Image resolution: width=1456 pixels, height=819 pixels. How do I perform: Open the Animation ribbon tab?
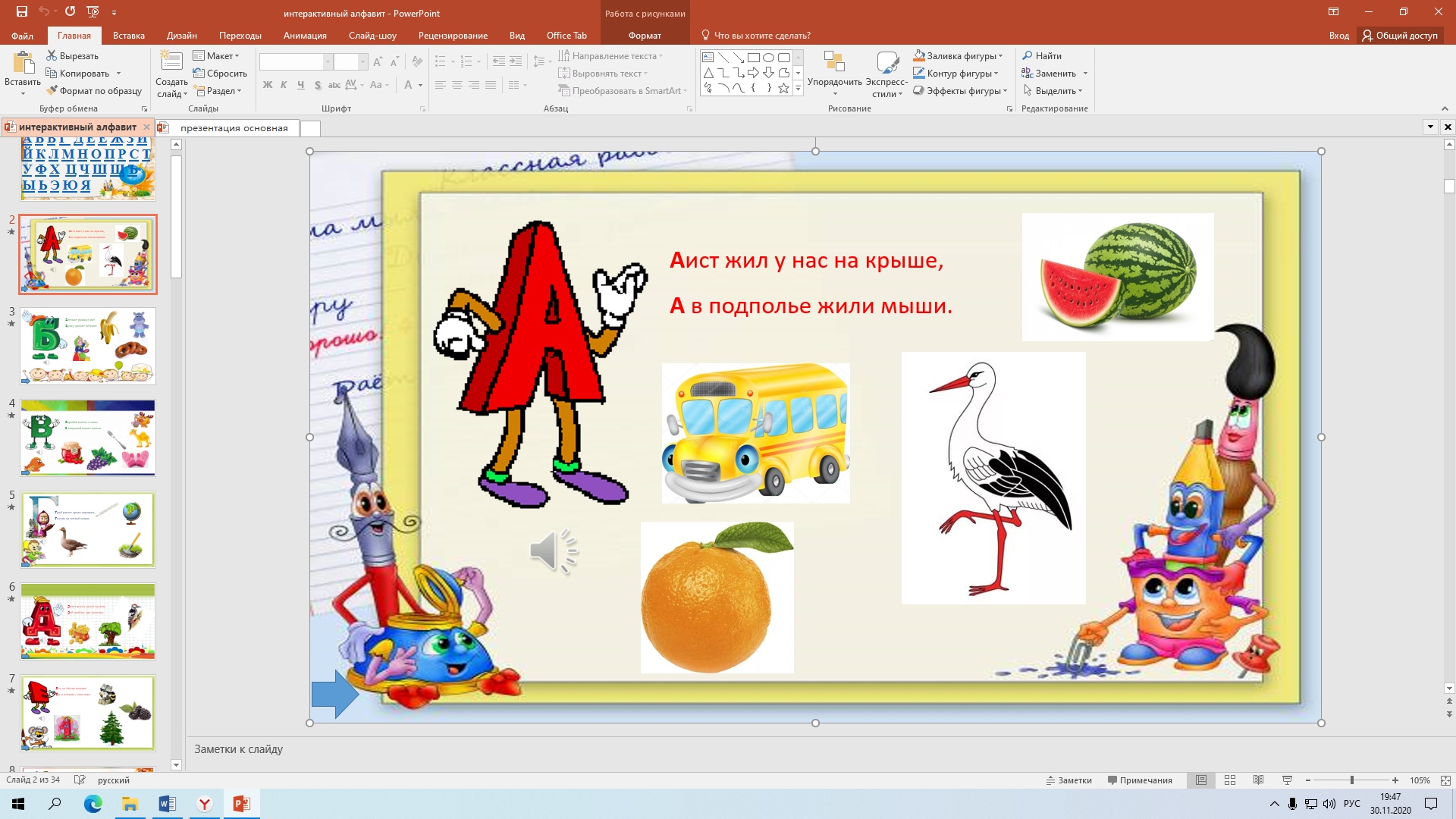pyautogui.click(x=305, y=36)
